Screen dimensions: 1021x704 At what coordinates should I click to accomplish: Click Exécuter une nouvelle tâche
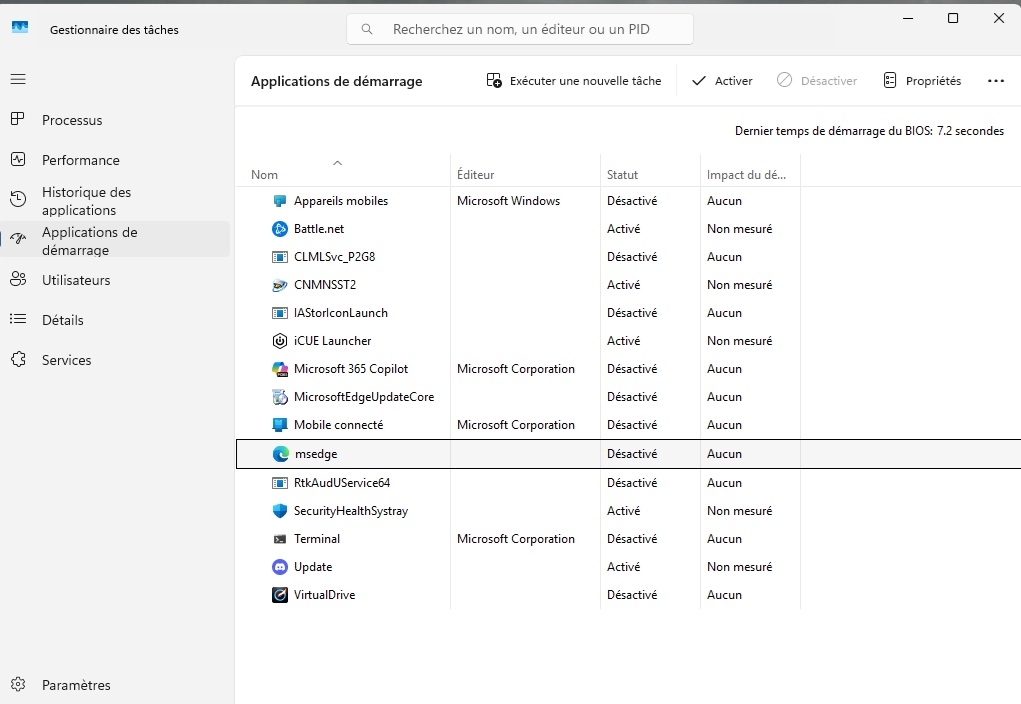click(574, 81)
